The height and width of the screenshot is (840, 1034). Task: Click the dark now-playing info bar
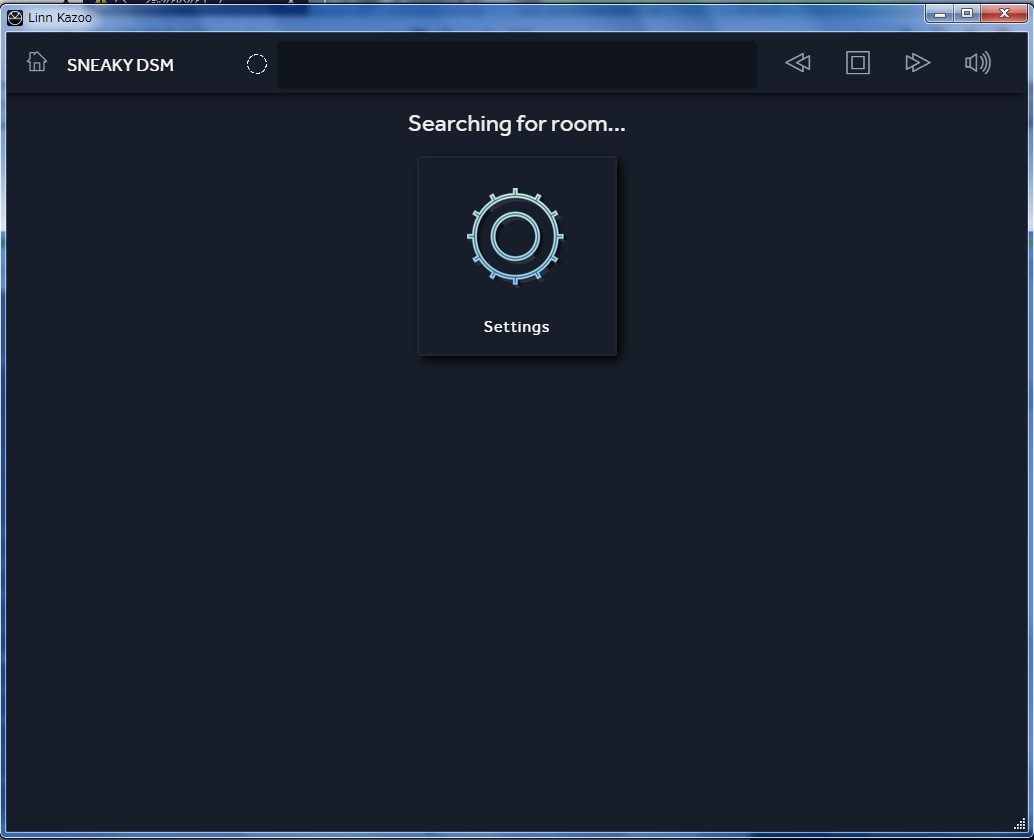(x=516, y=65)
